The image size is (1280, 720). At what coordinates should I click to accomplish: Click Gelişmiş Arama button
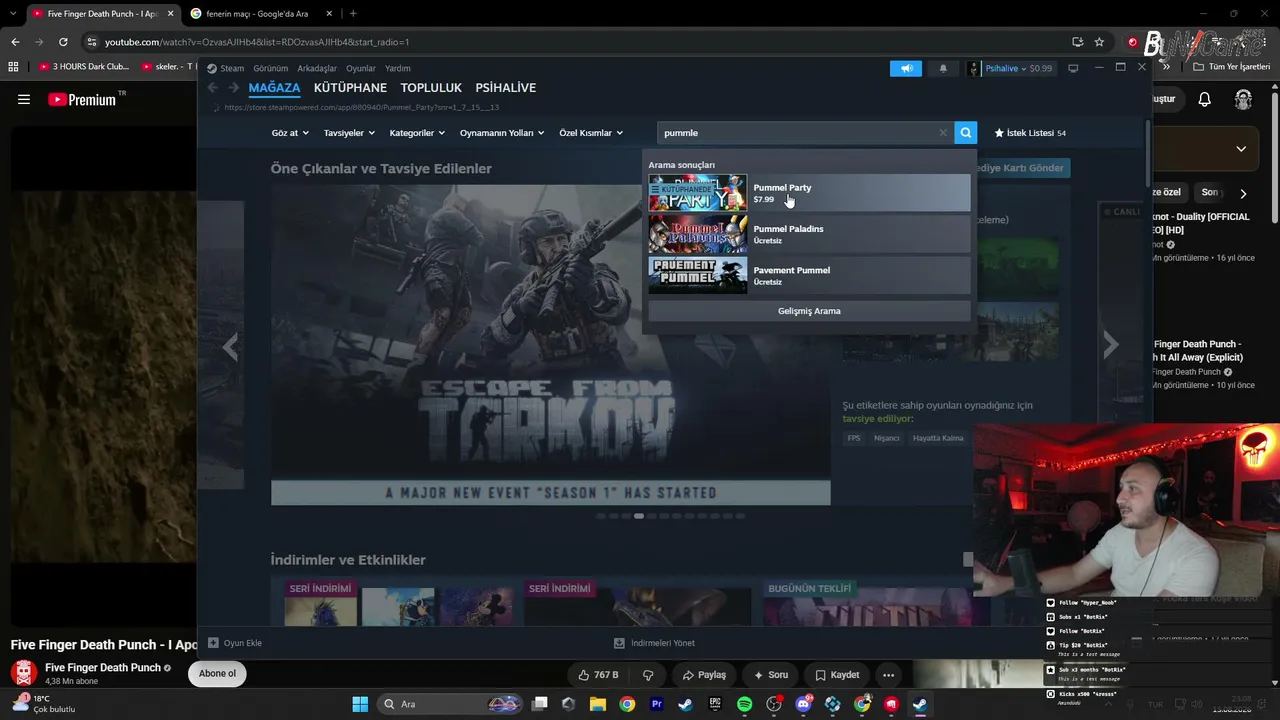coord(809,311)
